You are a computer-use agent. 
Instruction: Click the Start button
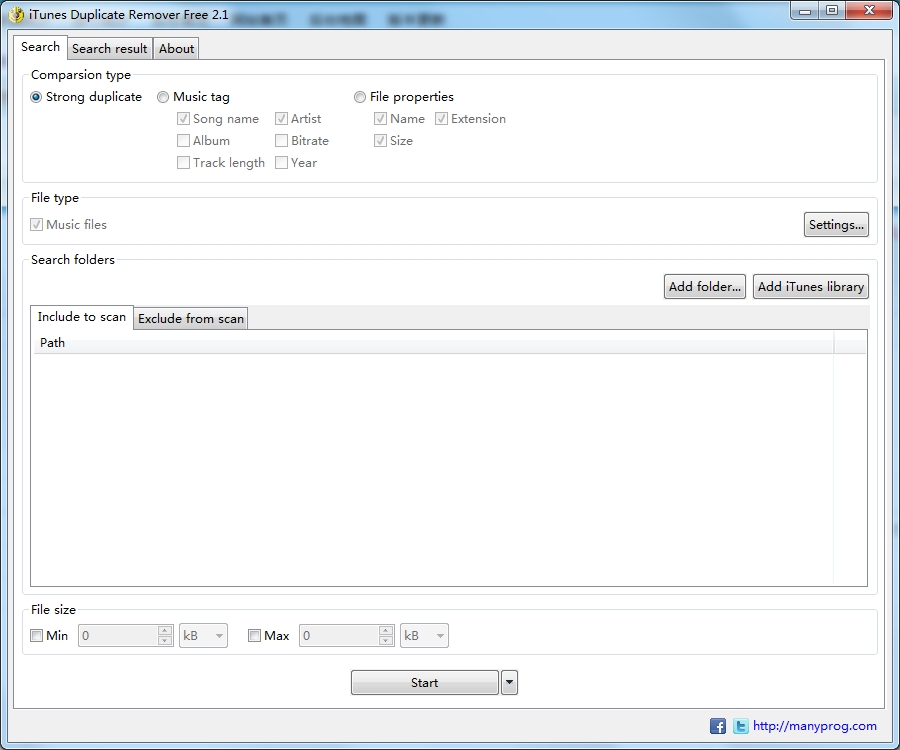click(425, 682)
